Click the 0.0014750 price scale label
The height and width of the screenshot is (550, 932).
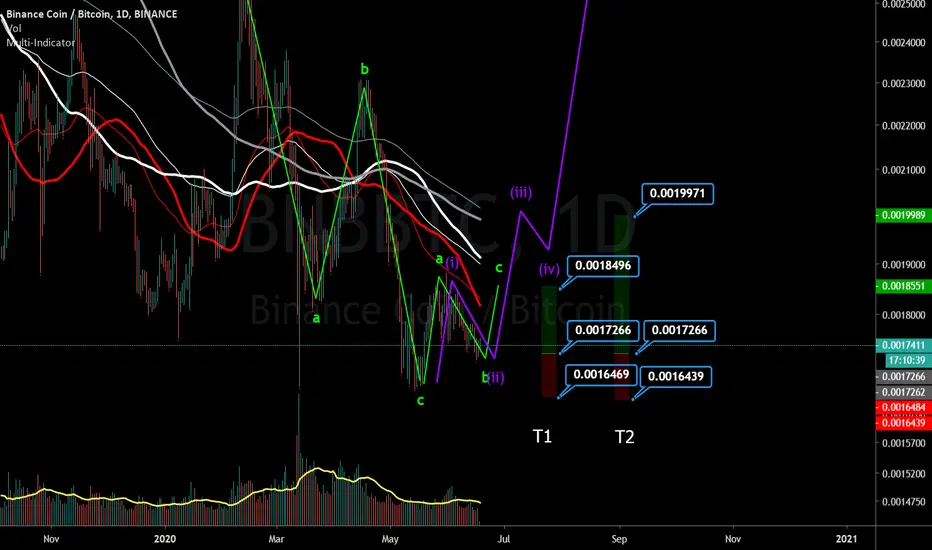click(x=903, y=502)
